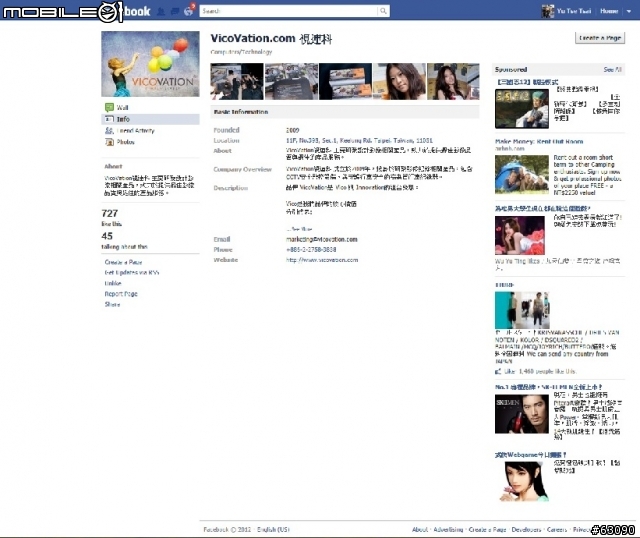Click the 727 likes count
The image size is (640, 538).
click(x=110, y=213)
